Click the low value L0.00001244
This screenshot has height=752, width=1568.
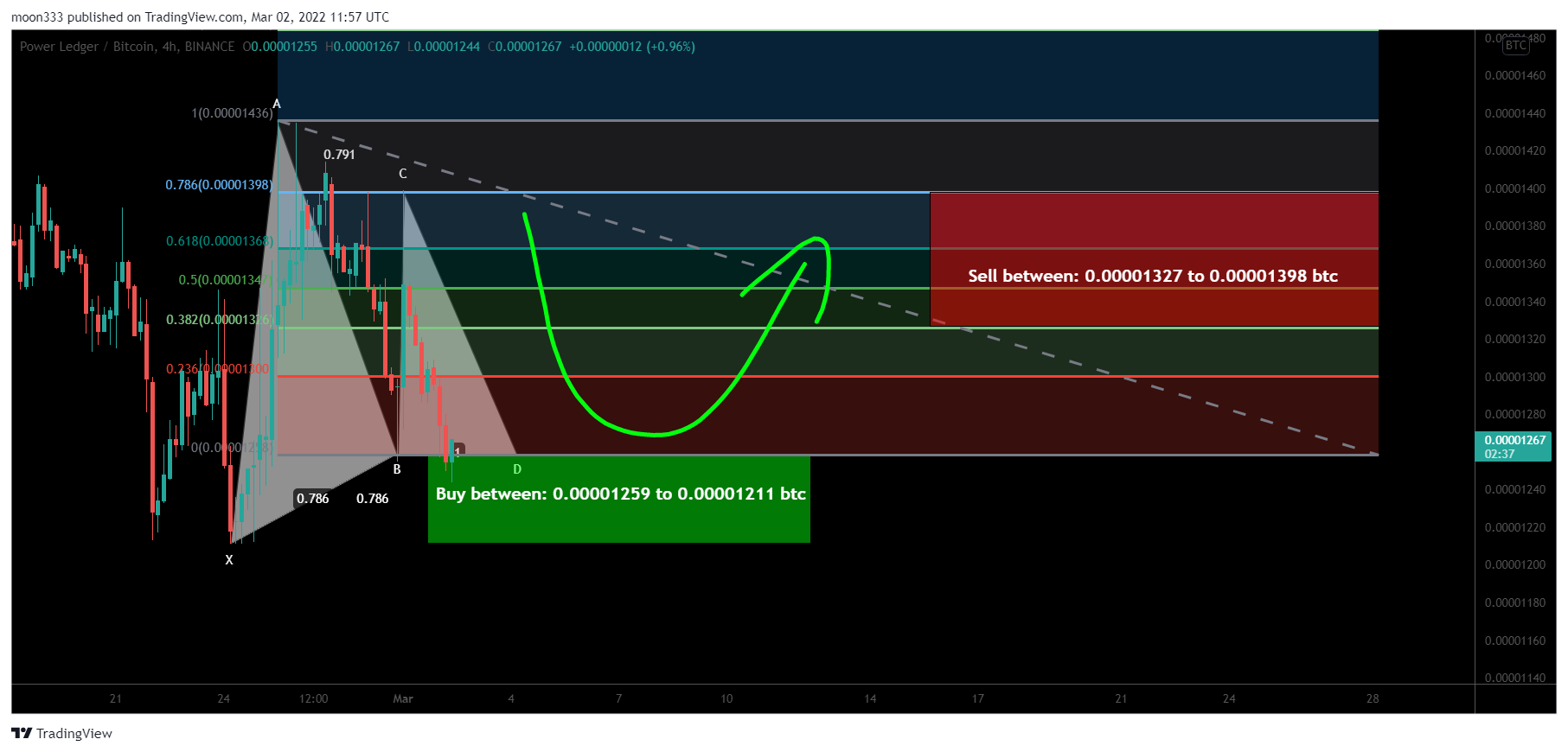pyautogui.click(x=444, y=47)
